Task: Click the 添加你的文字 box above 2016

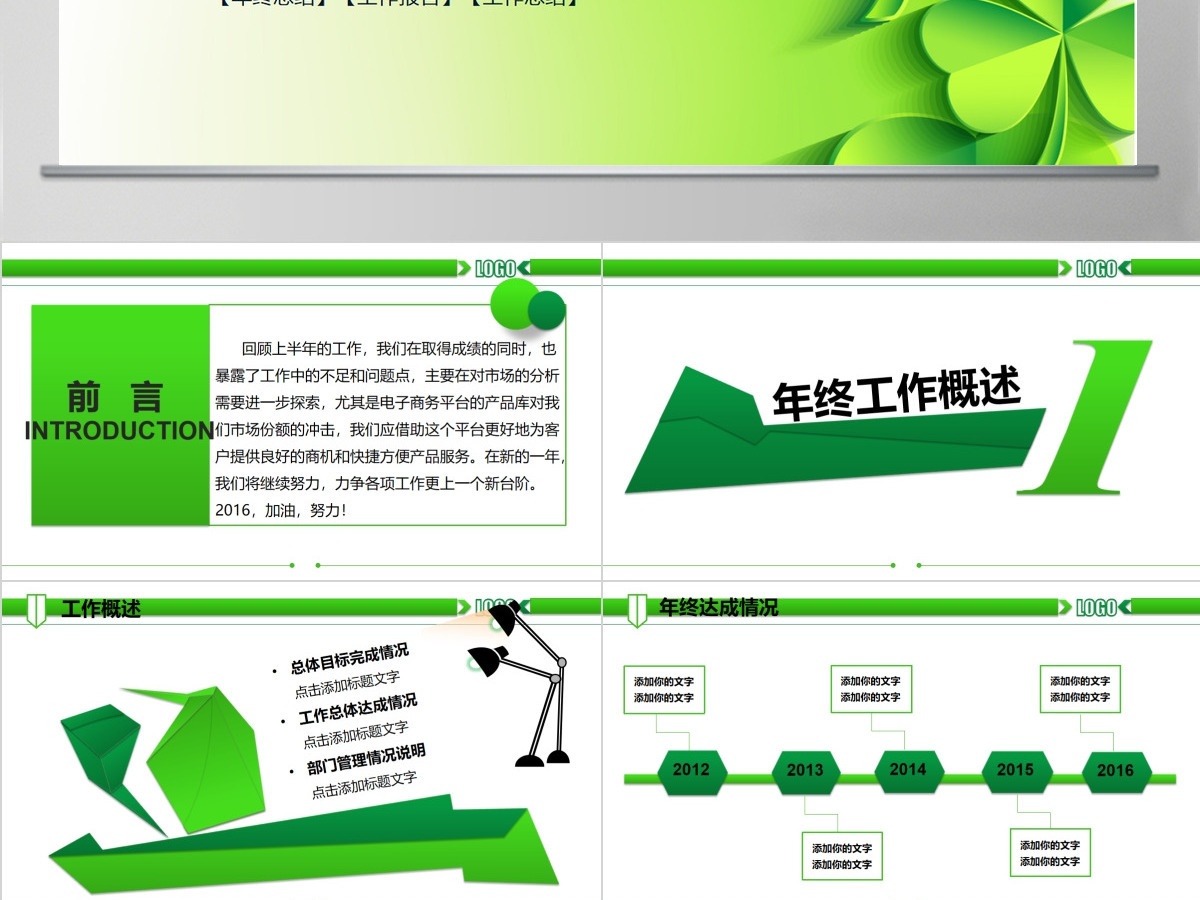Action: coord(1080,689)
